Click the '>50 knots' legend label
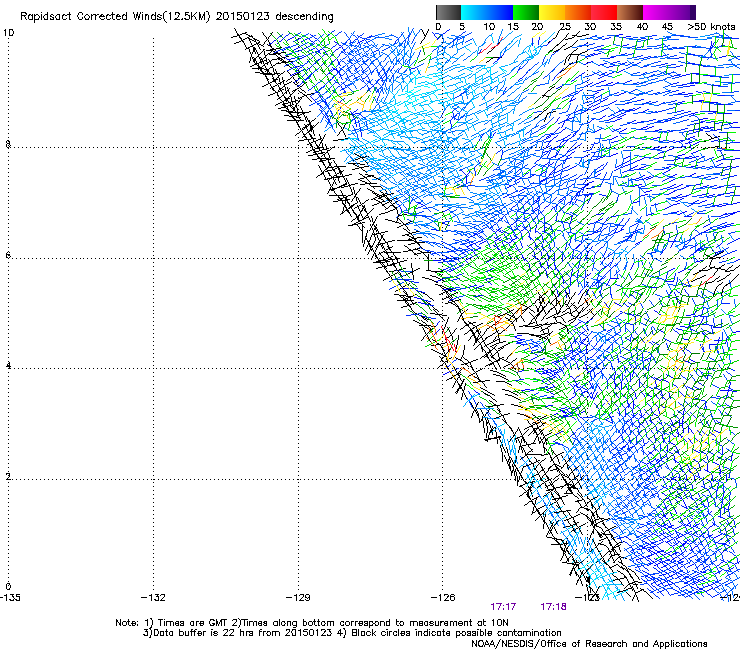The image size is (740, 650). (711, 27)
